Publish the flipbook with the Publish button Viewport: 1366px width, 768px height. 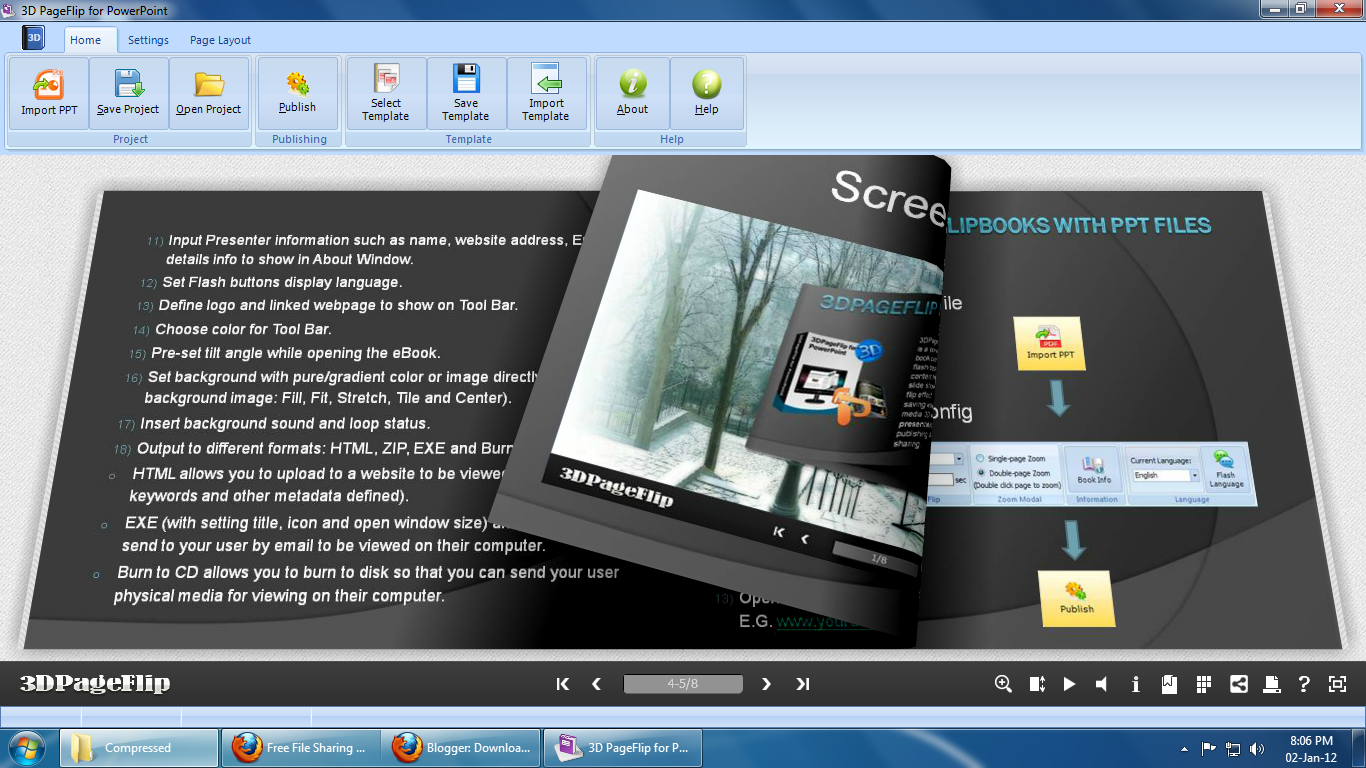(297, 93)
